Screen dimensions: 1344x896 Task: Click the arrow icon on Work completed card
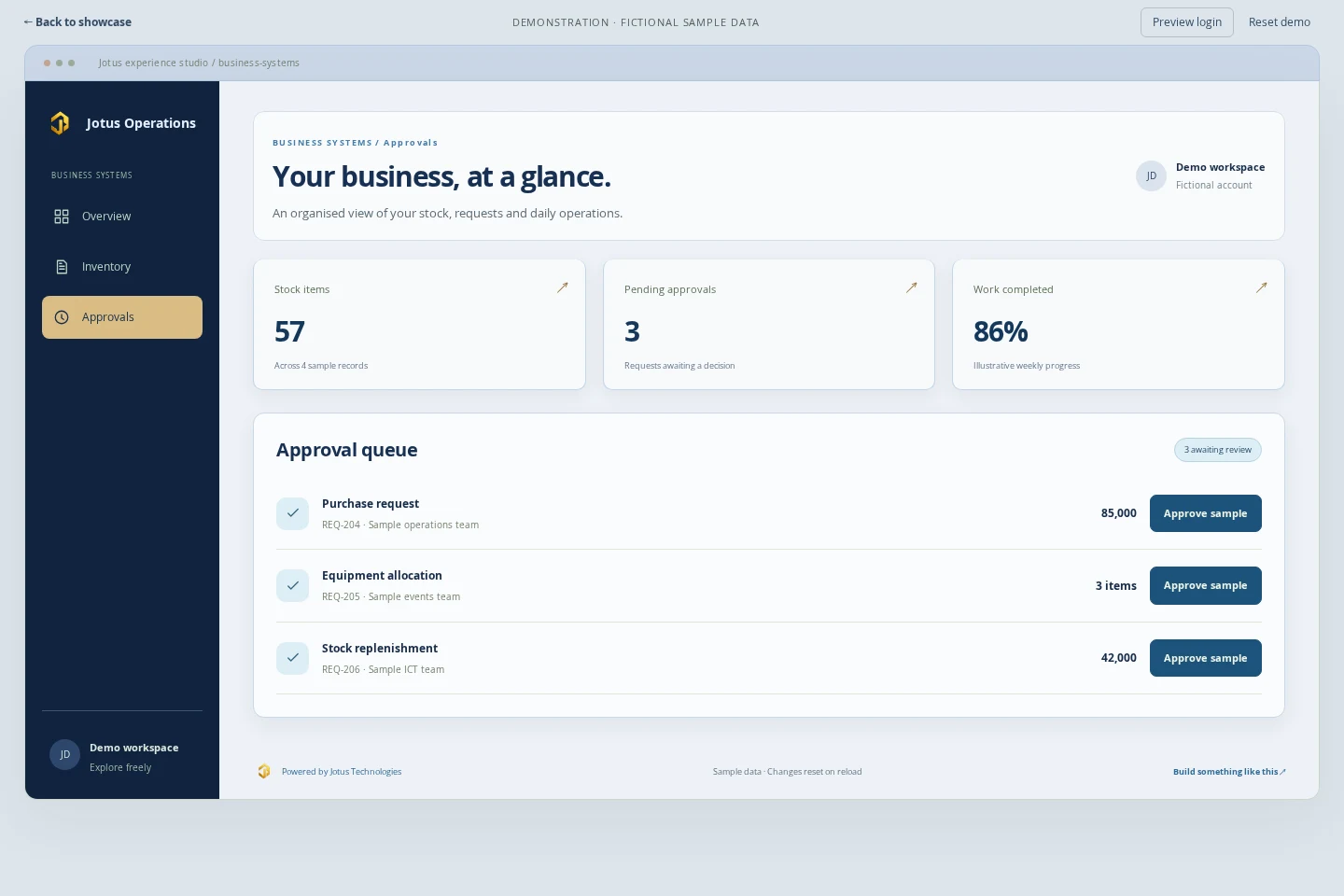click(x=1261, y=288)
